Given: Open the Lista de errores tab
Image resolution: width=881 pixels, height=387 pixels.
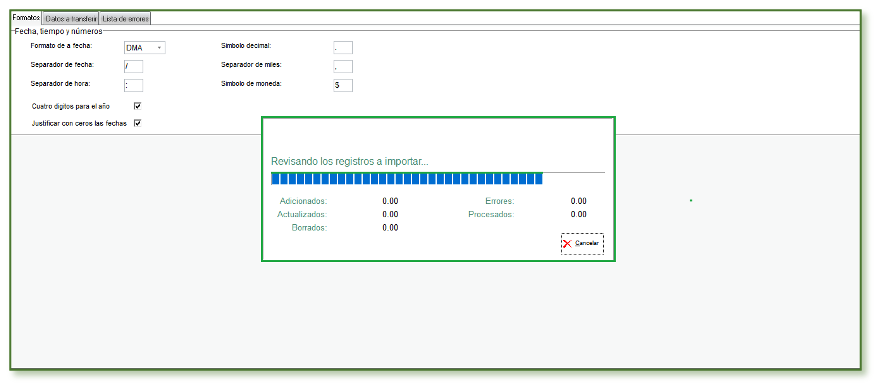Looking at the screenshot, I should (125, 19).
